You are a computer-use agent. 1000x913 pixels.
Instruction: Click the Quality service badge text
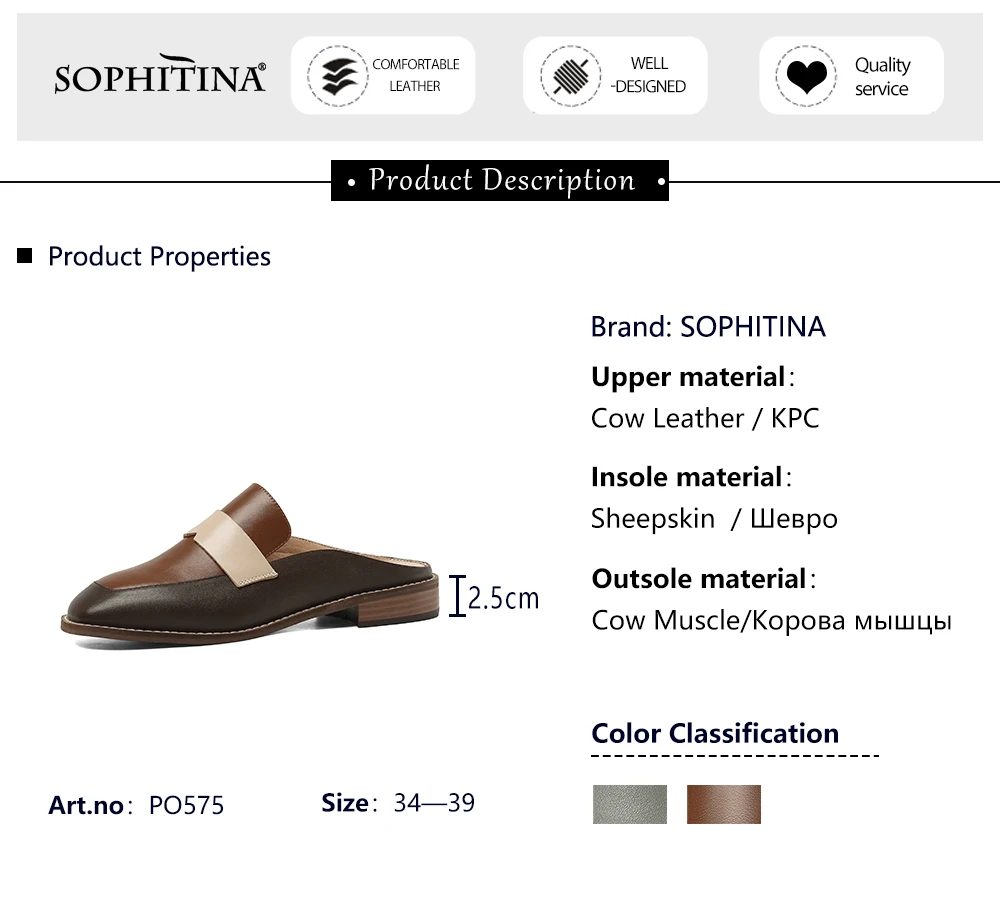click(882, 76)
